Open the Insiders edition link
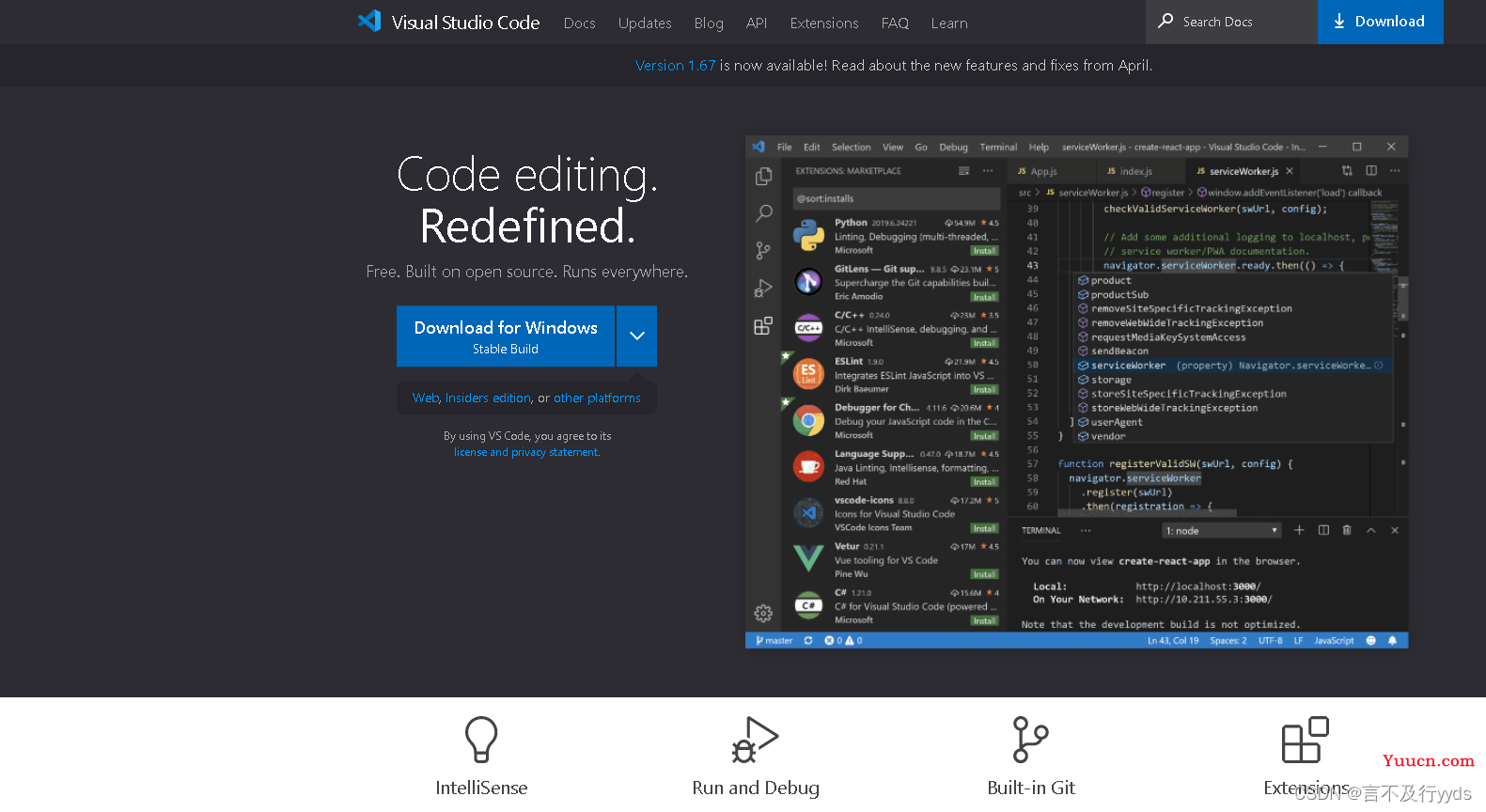This screenshot has width=1486, height=812. click(488, 398)
